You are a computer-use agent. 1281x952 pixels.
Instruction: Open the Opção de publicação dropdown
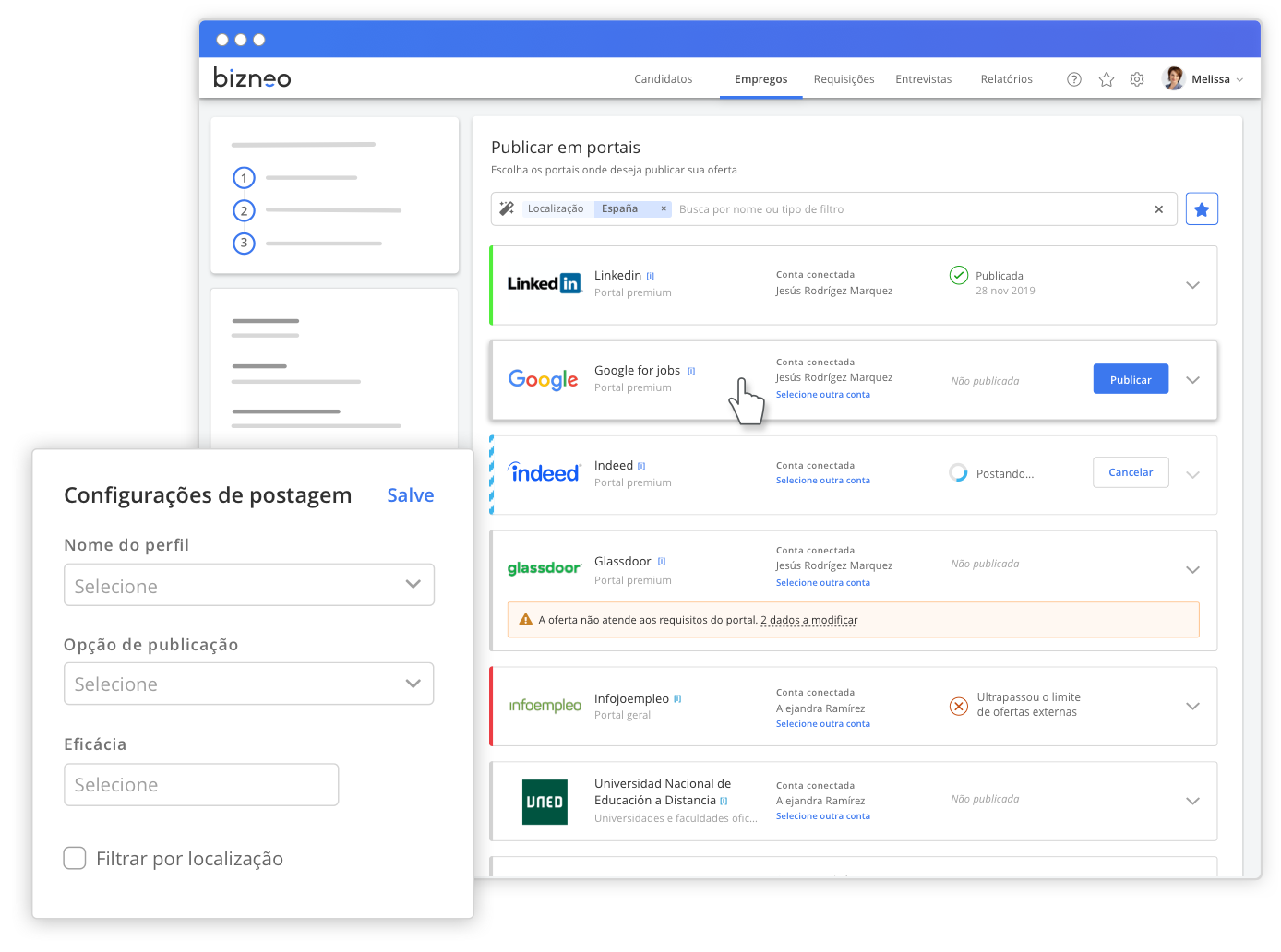pos(249,684)
